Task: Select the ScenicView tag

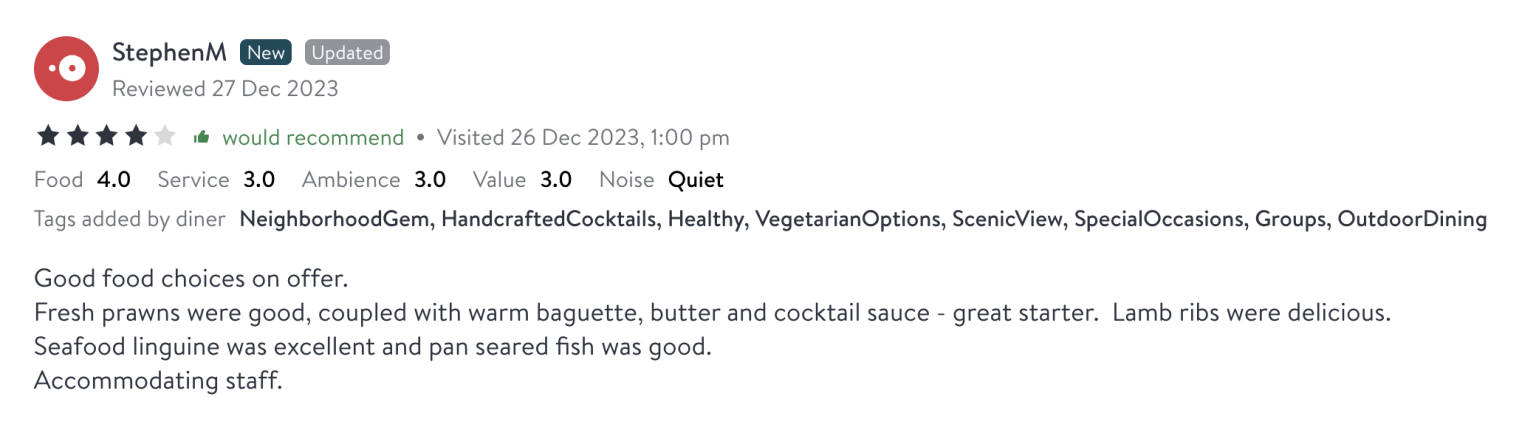Action: [1007, 219]
